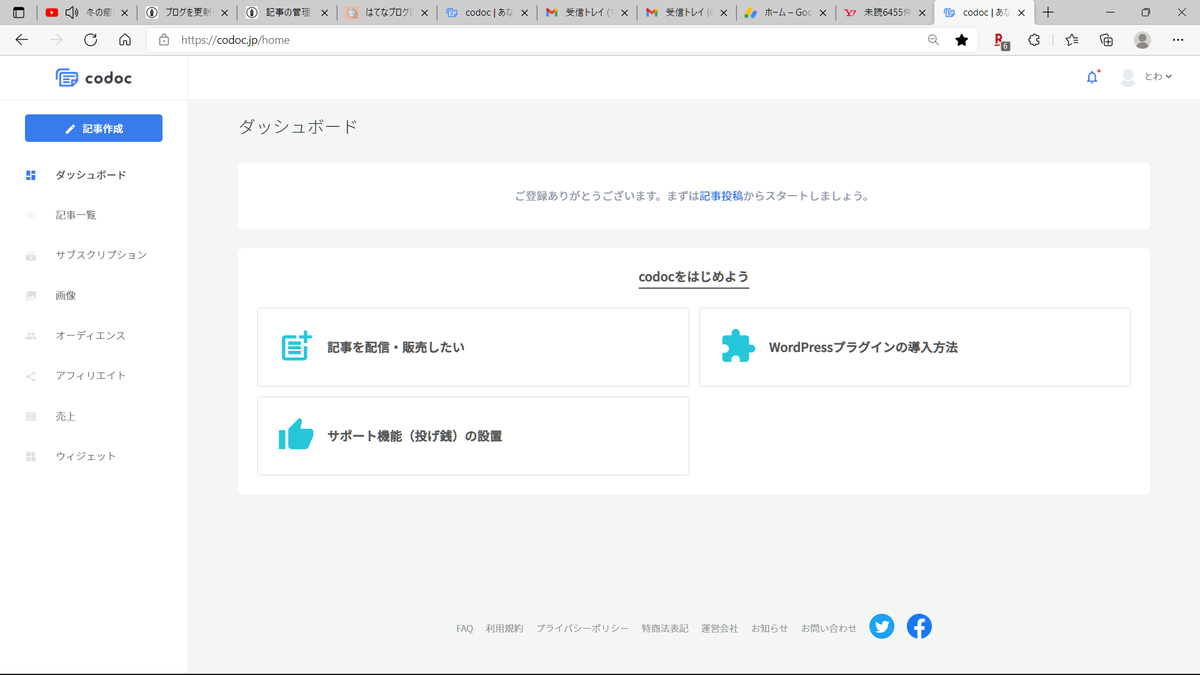Open 運営会社 footer link
The width and height of the screenshot is (1200, 675).
click(x=719, y=628)
